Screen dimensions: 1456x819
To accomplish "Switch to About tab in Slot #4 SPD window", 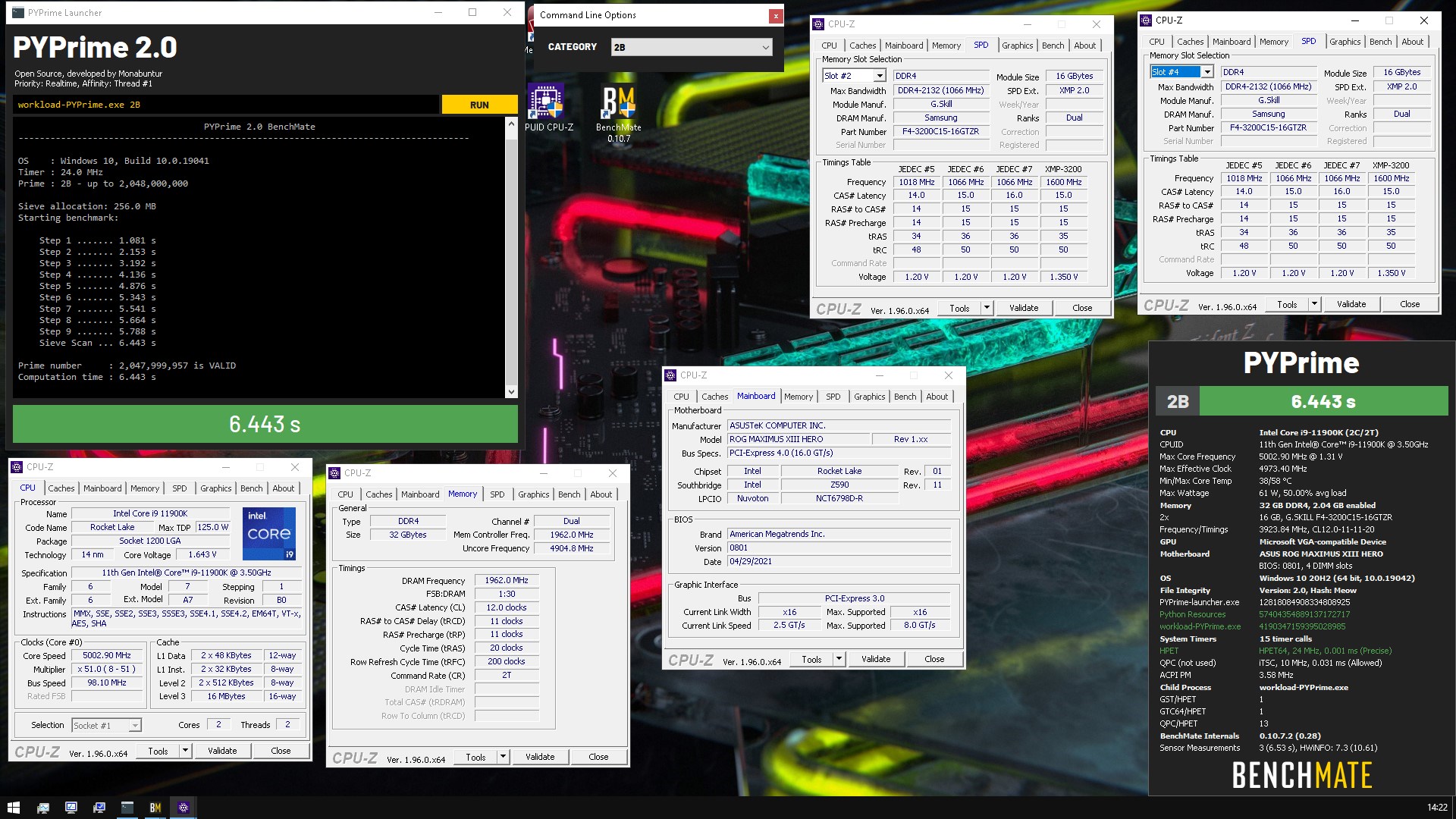I will tap(1412, 42).
